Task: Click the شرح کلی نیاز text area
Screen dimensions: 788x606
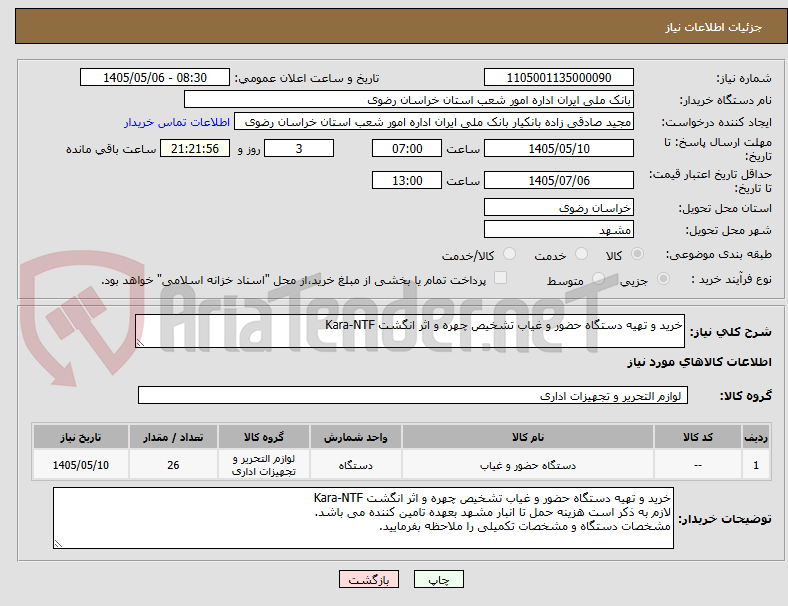Action: pos(410,331)
